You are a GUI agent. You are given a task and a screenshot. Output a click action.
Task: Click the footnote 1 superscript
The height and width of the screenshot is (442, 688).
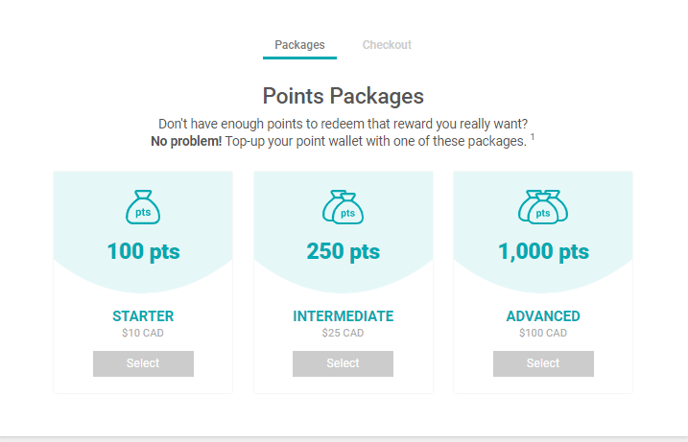pyautogui.click(x=532, y=137)
